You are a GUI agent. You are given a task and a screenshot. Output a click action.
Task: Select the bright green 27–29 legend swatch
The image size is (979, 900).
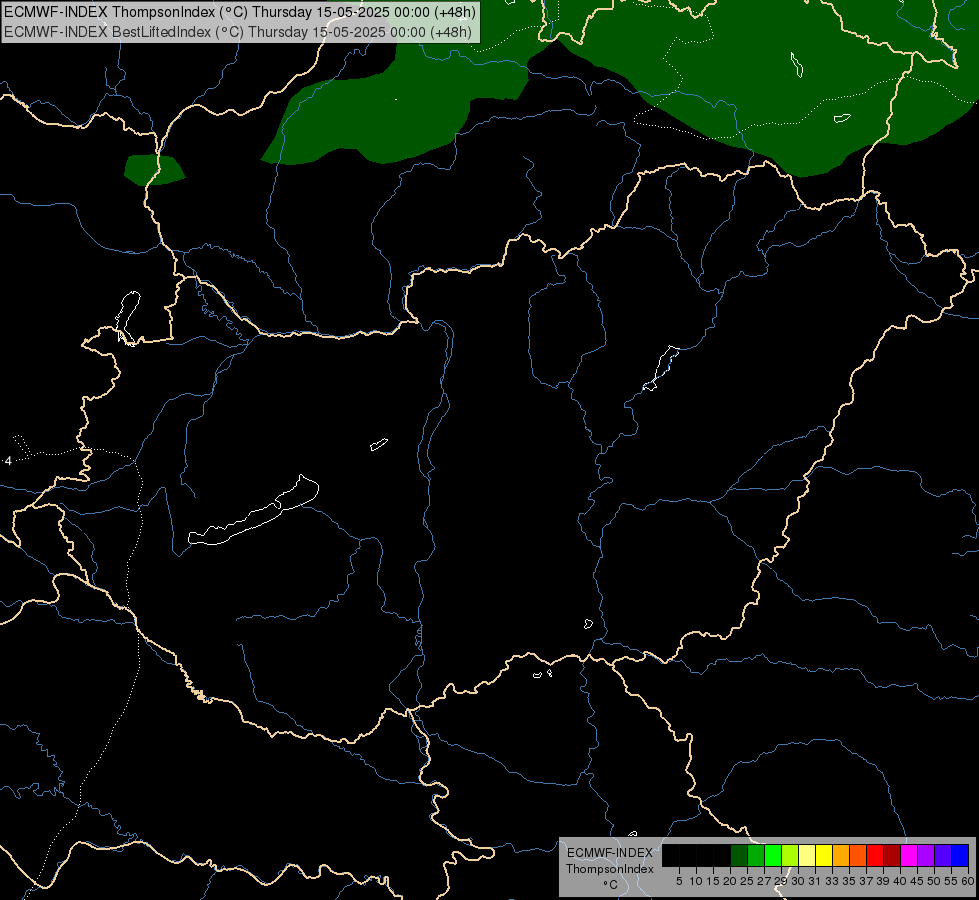tap(773, 855)
